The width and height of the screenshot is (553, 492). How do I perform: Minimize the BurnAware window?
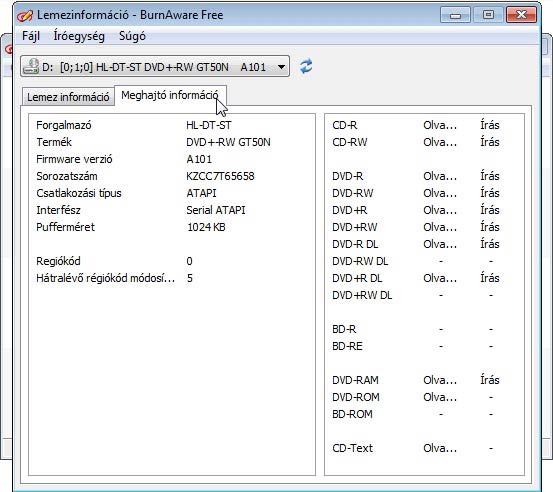(455, 15)
